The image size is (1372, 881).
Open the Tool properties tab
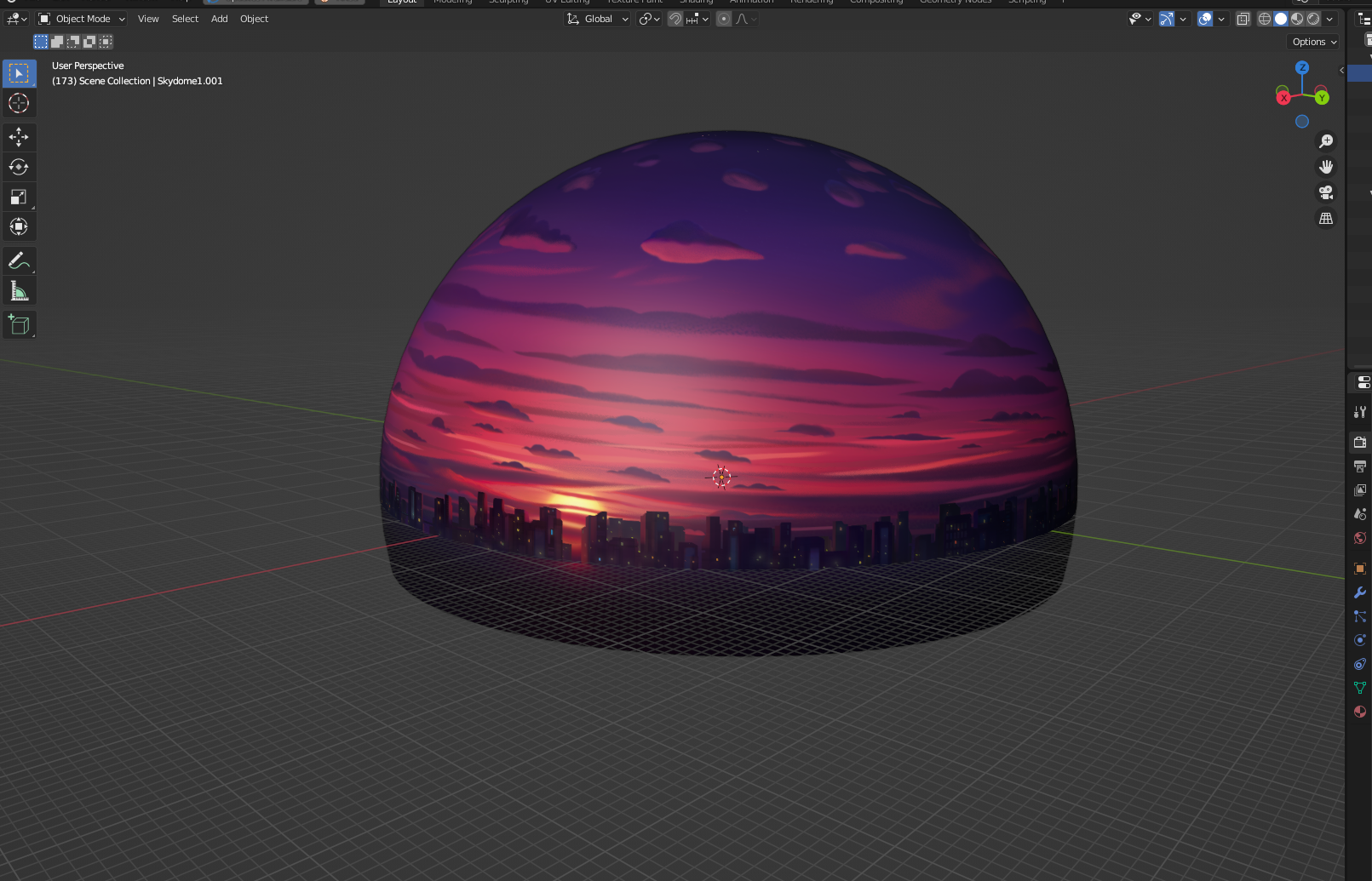tap(1360, 412)
